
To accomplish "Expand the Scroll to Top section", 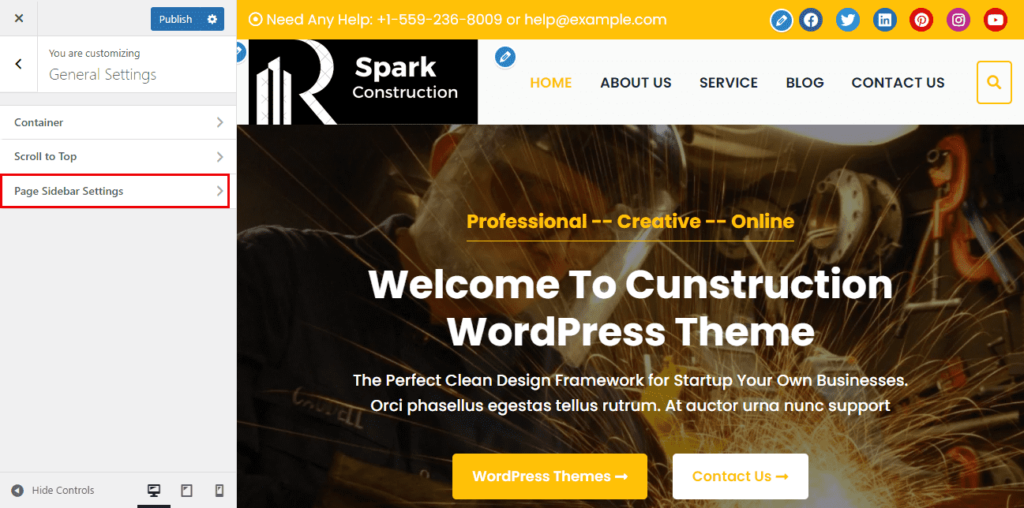I will tap(118, 157).
